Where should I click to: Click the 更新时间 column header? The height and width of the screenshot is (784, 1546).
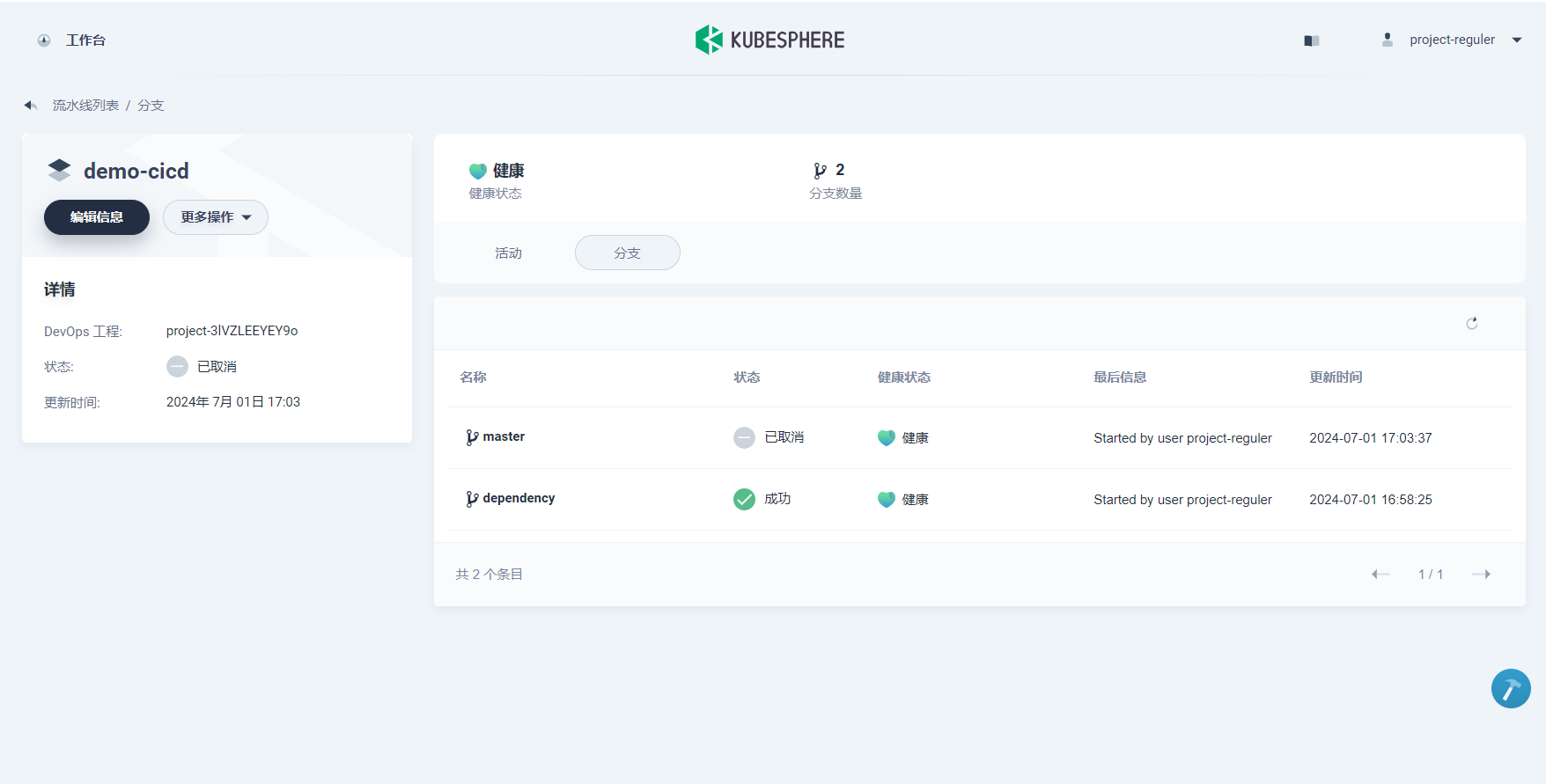point(1336,377)
